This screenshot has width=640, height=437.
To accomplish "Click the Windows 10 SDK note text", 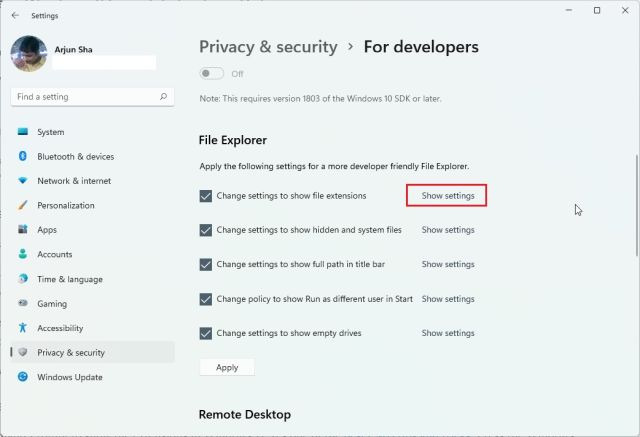I will (320, 98).
